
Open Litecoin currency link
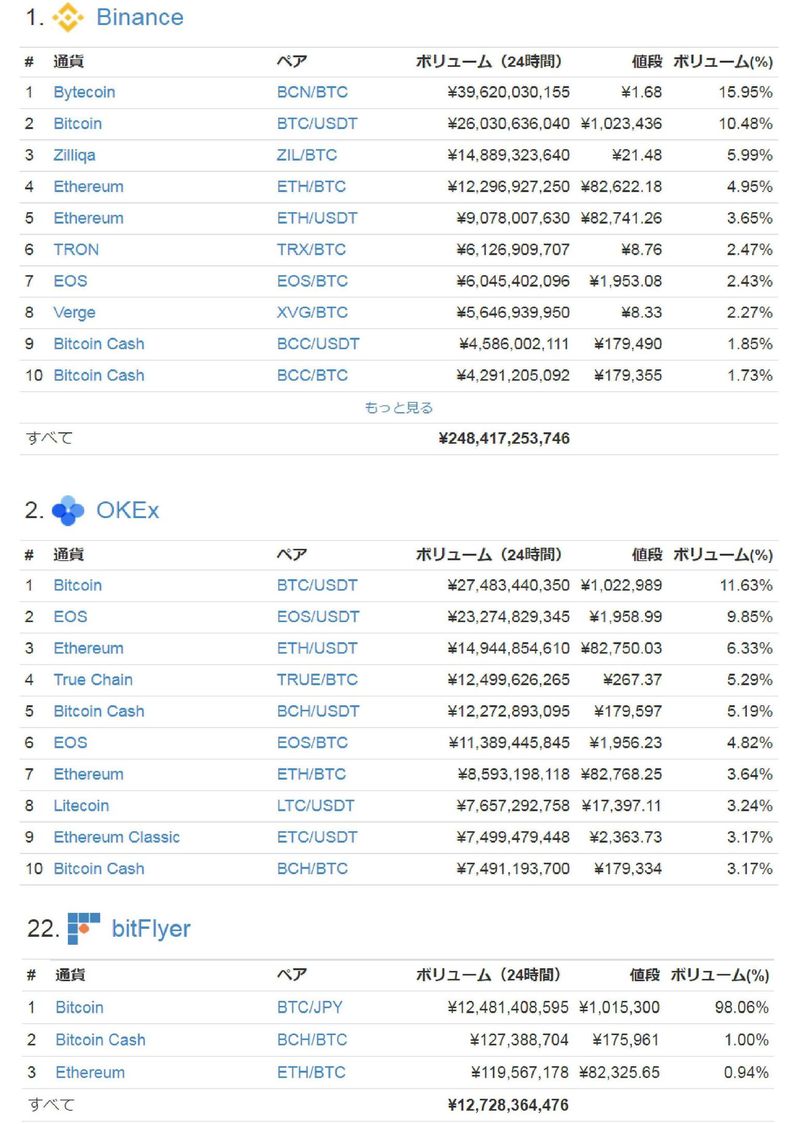(x=81, y=806)
